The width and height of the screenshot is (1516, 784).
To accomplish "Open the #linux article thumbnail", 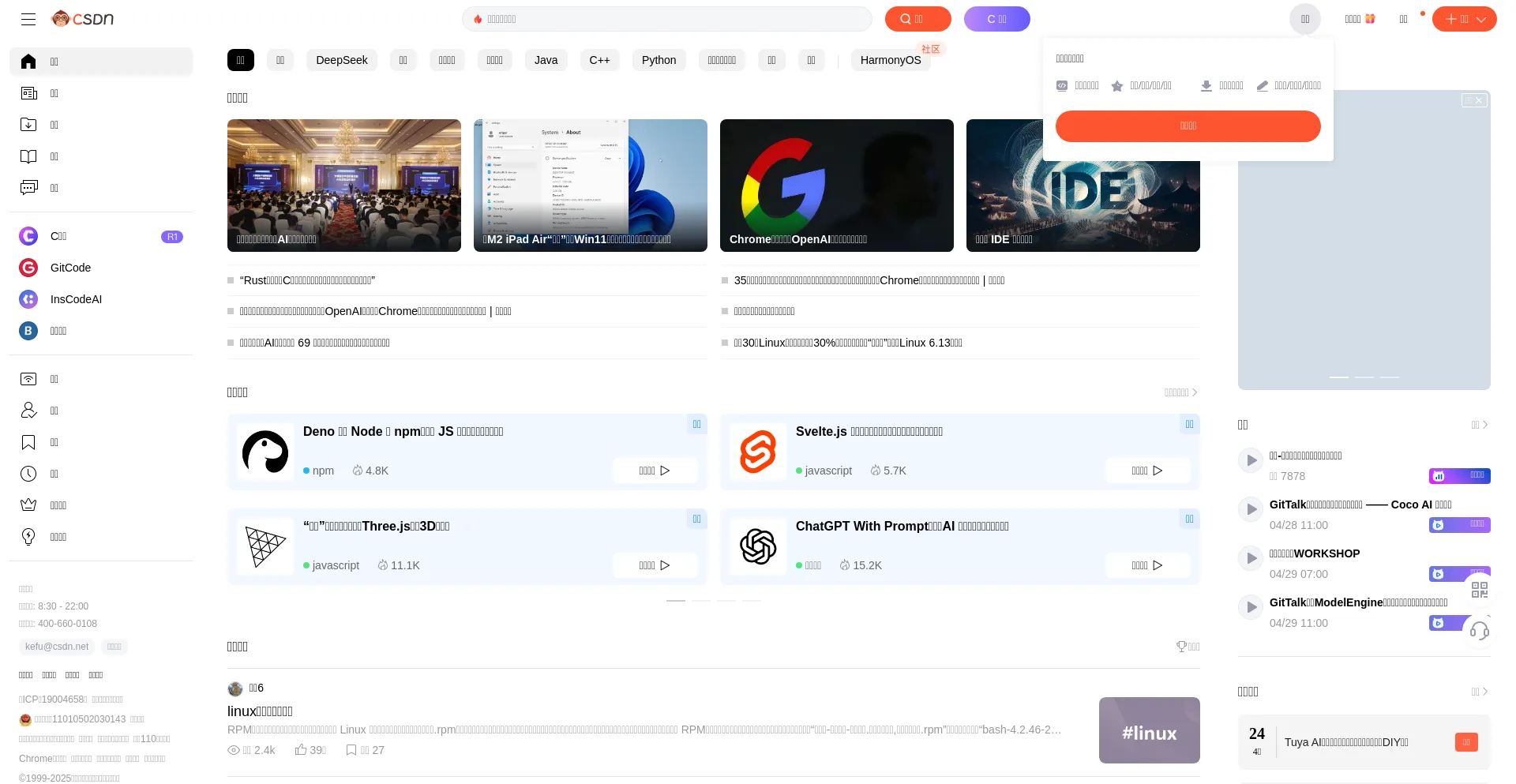I will pyautogui.click(x=1149, y=730).
